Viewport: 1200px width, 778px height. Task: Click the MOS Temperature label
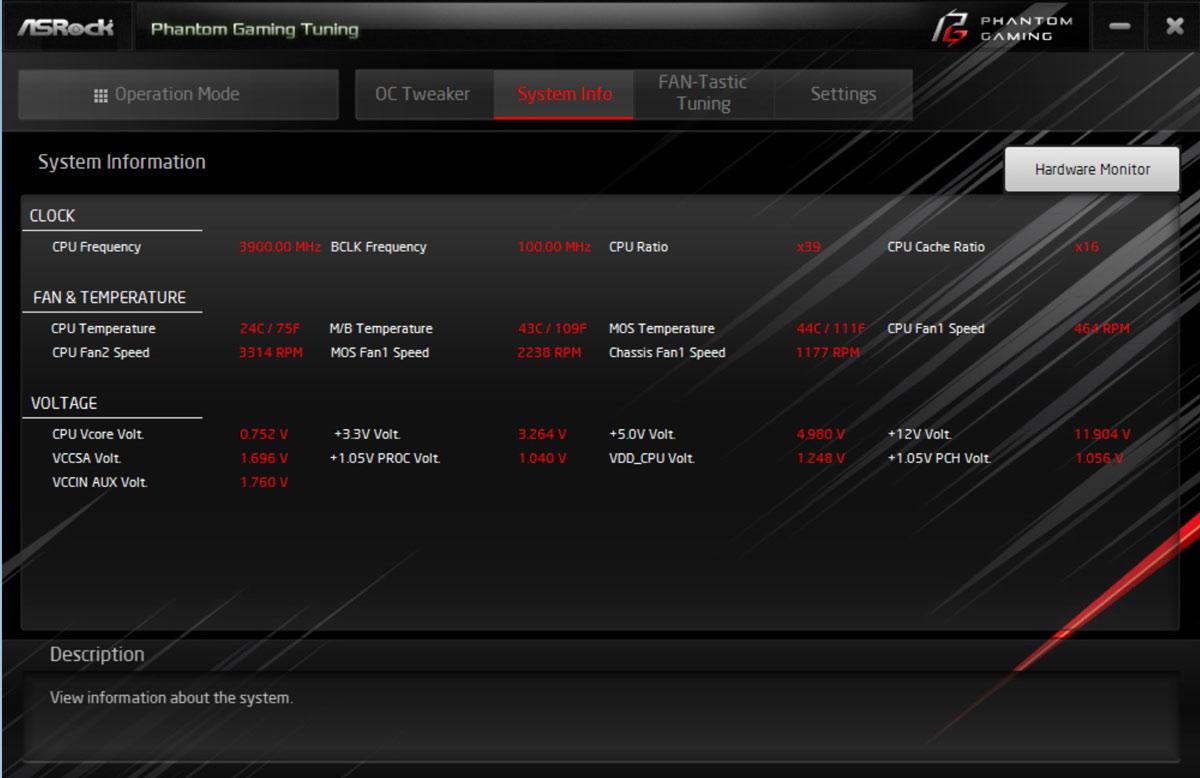point(662,329)
